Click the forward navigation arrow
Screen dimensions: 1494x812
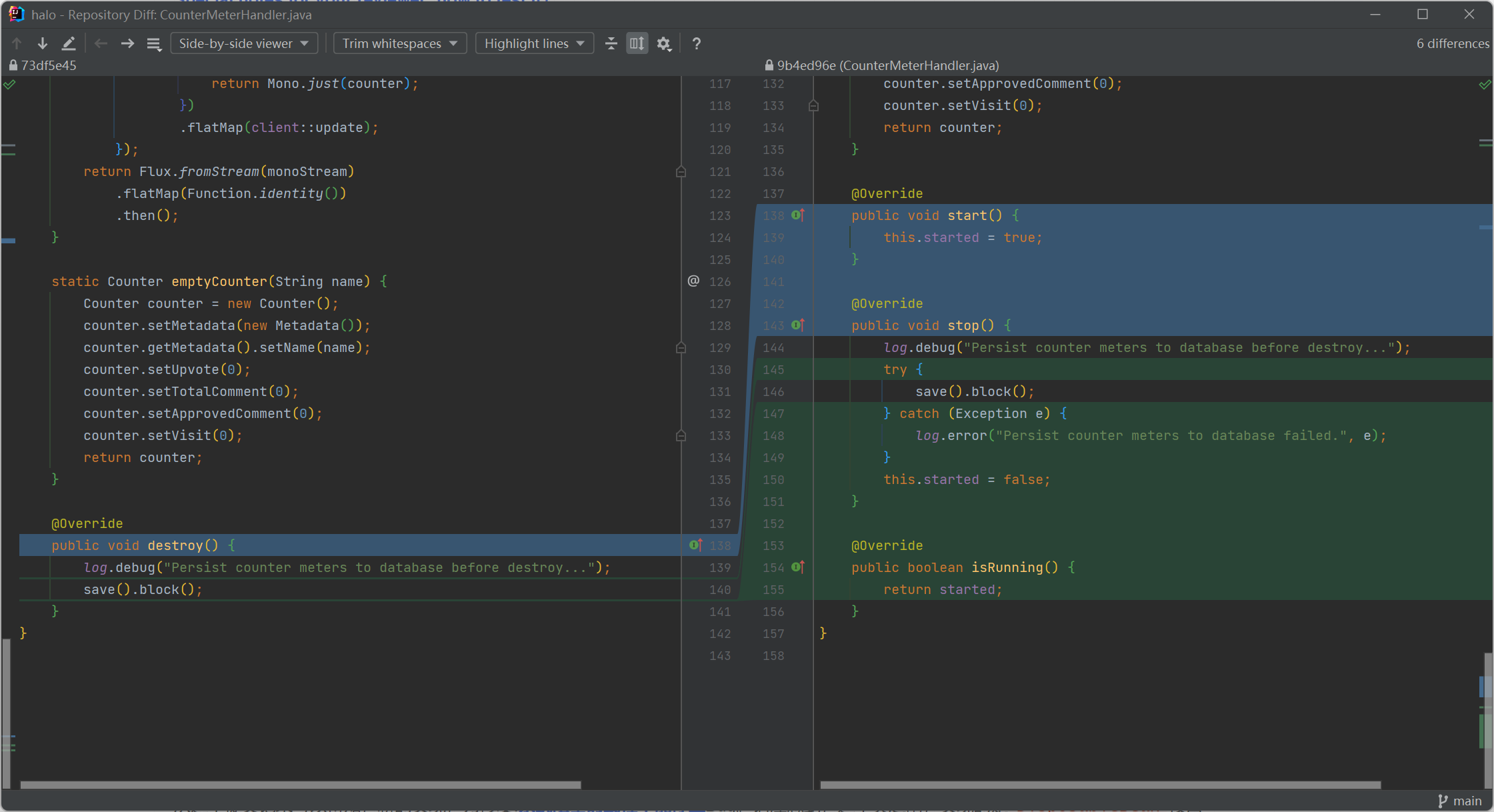click(127, 43)
